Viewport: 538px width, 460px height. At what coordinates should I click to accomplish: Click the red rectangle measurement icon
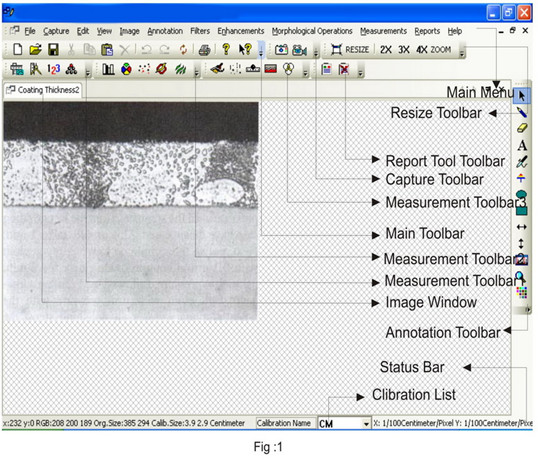(271, 69)
